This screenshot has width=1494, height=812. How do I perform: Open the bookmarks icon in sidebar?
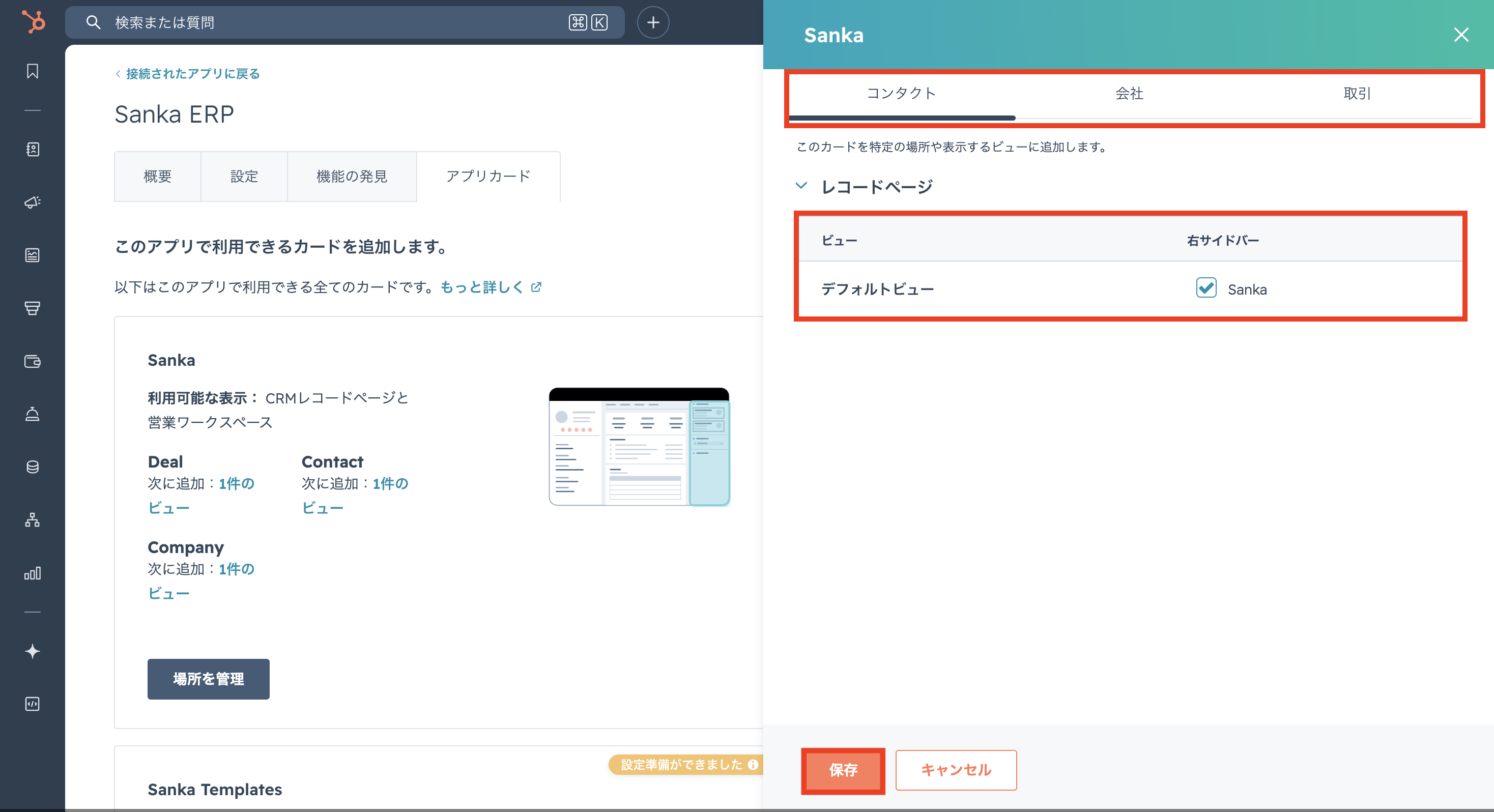33,71
